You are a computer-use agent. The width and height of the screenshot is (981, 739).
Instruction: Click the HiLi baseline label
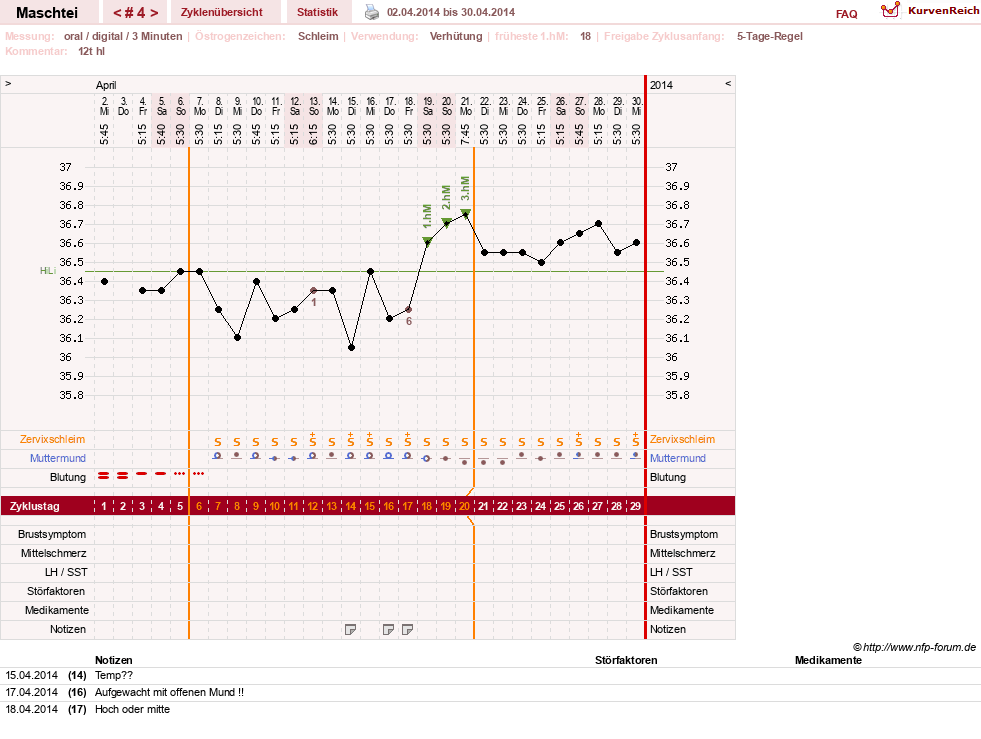[x=48, y=270]
